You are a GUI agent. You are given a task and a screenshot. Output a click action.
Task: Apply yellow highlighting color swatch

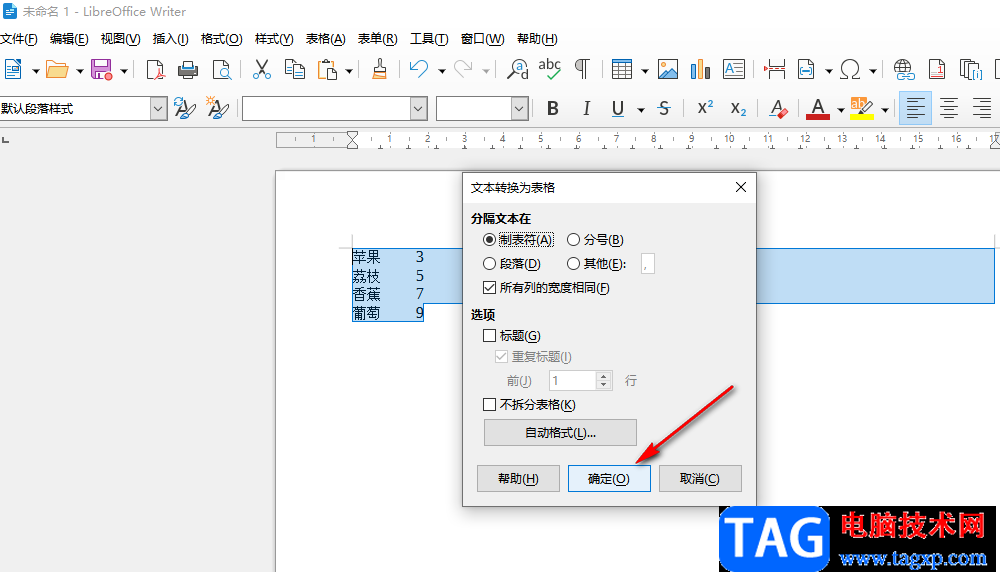pos(862,109)
